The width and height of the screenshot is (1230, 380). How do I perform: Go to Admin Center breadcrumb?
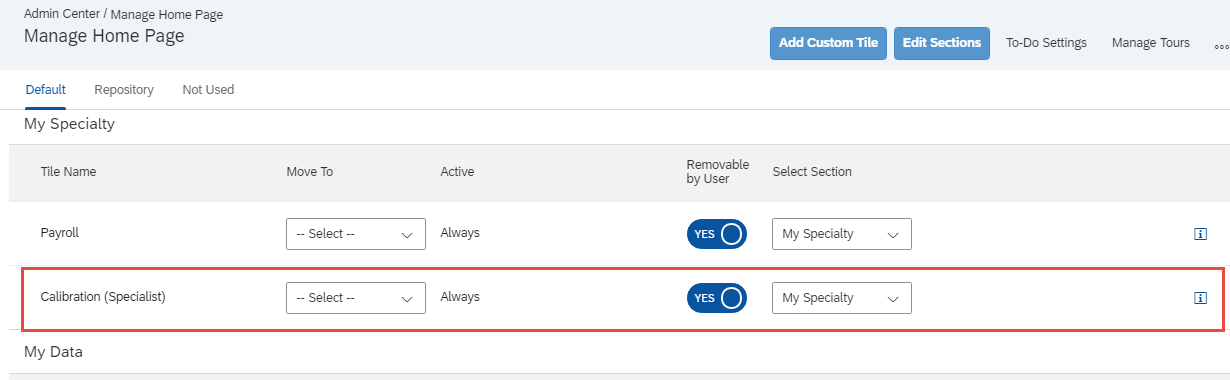click(x=63, y=15)
